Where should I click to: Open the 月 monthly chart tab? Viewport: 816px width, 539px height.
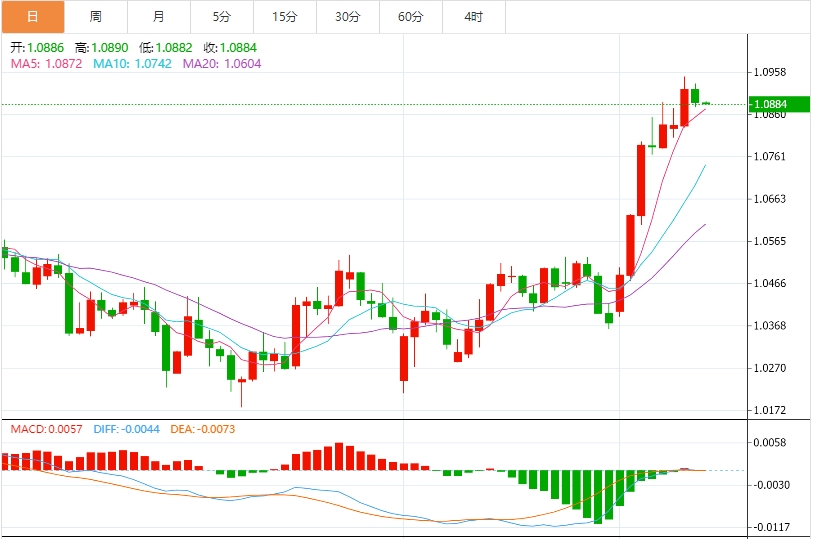(159, 17)
